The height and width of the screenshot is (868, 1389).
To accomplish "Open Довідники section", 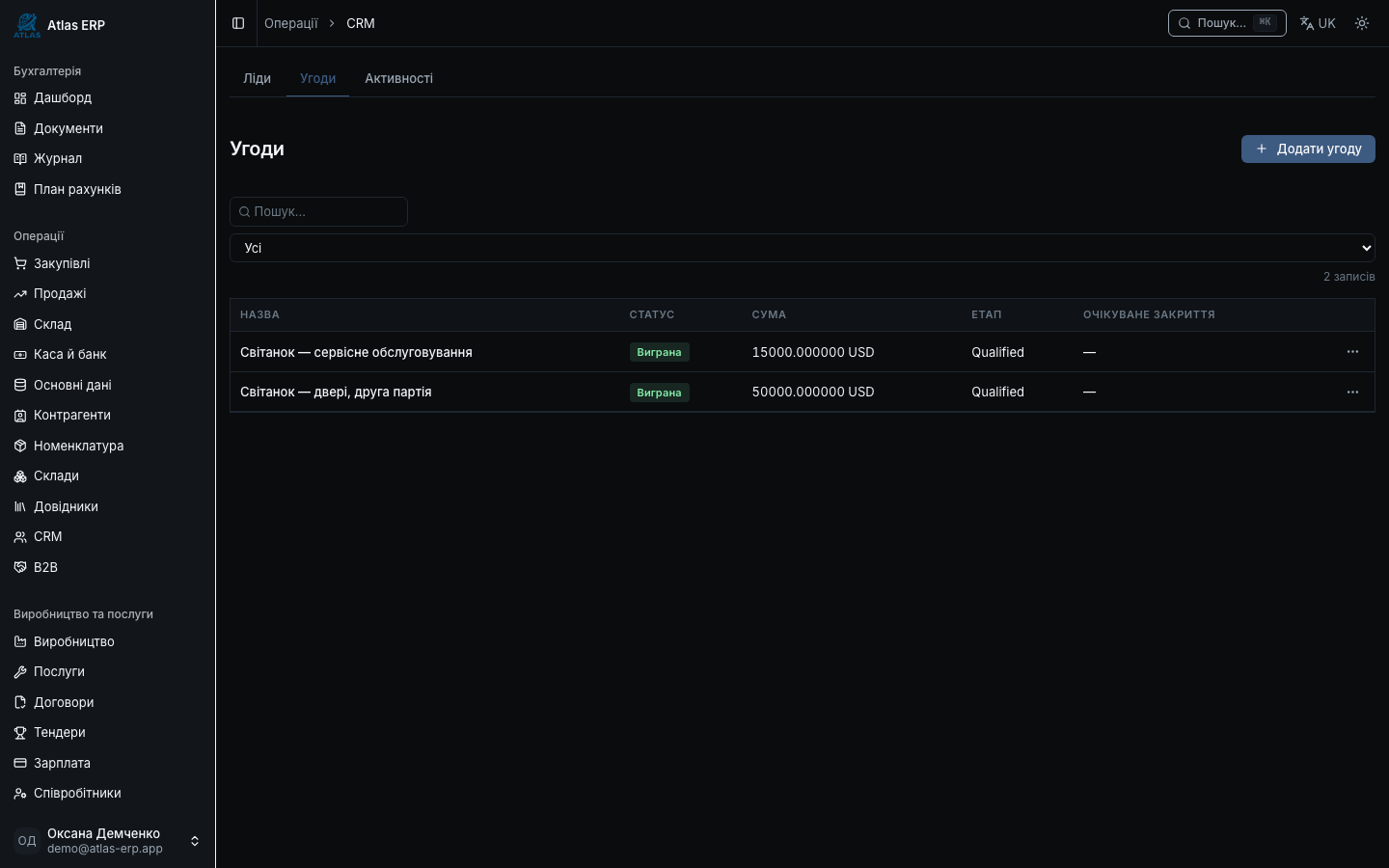I will [107, 506].
